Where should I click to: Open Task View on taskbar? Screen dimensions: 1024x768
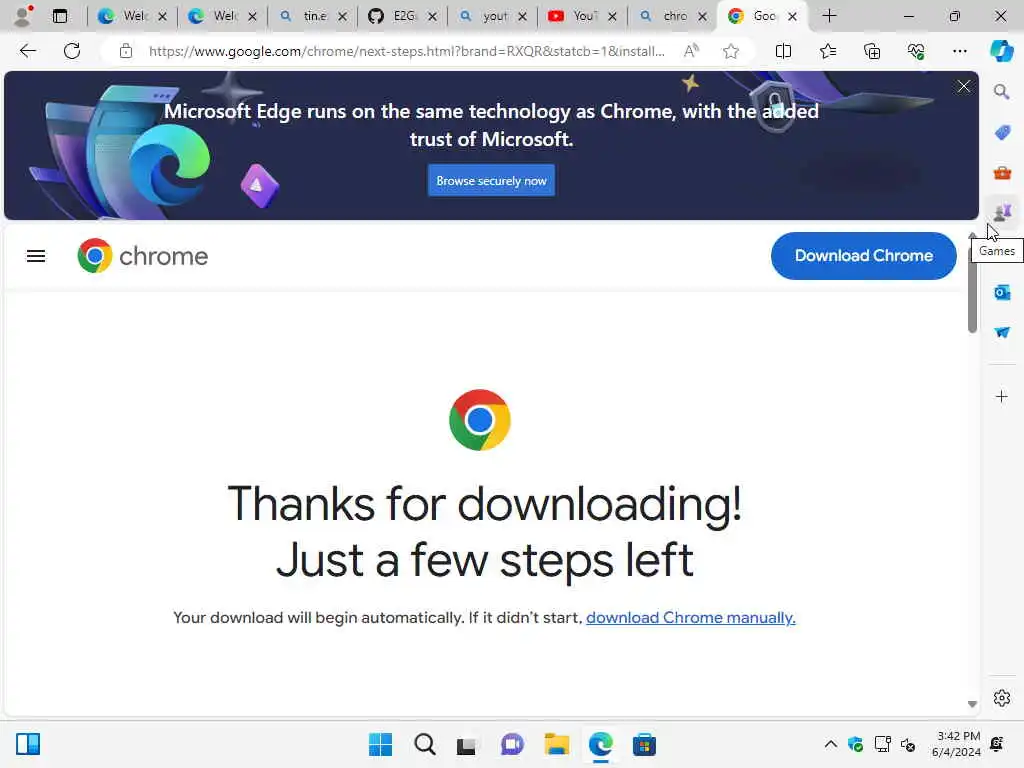coord(466,745)
